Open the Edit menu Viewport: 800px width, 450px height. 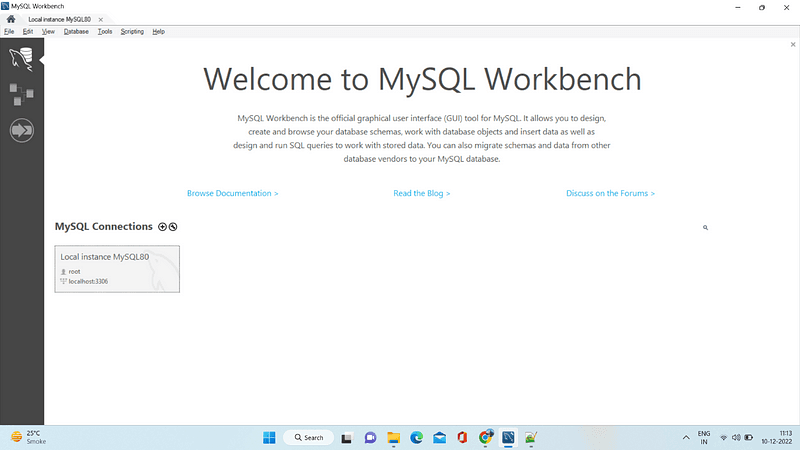coord(28,31)
